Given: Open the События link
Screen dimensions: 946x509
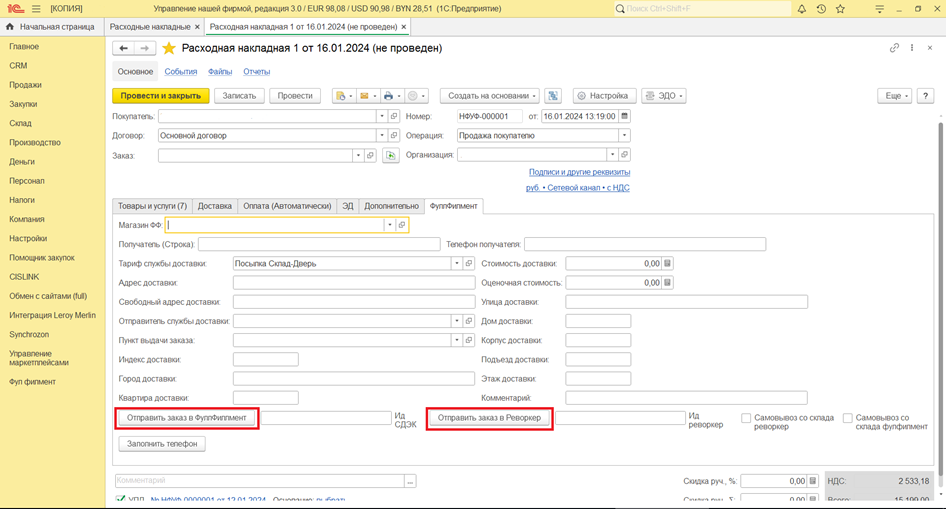Looking at the screenshot, I should [181, 72].
